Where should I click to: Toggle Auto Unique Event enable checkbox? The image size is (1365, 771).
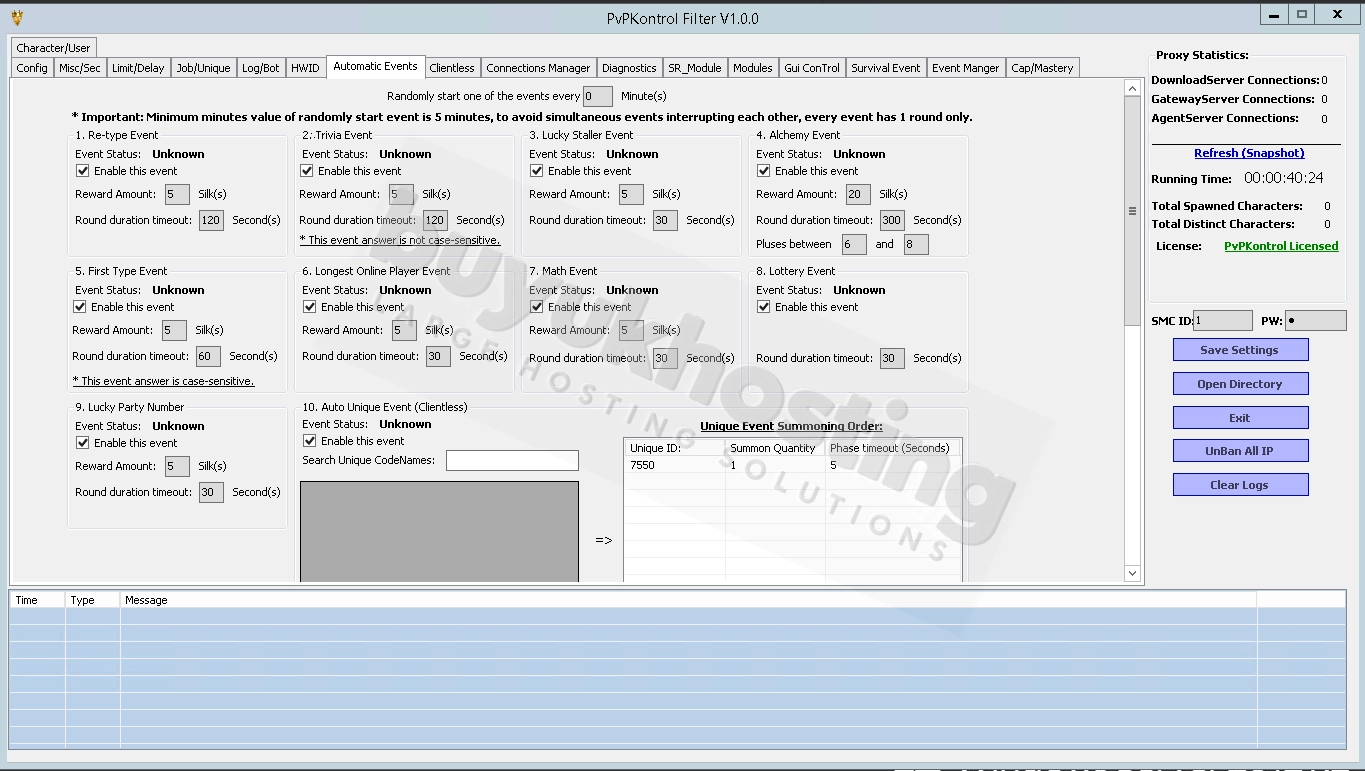pos(310,441)
